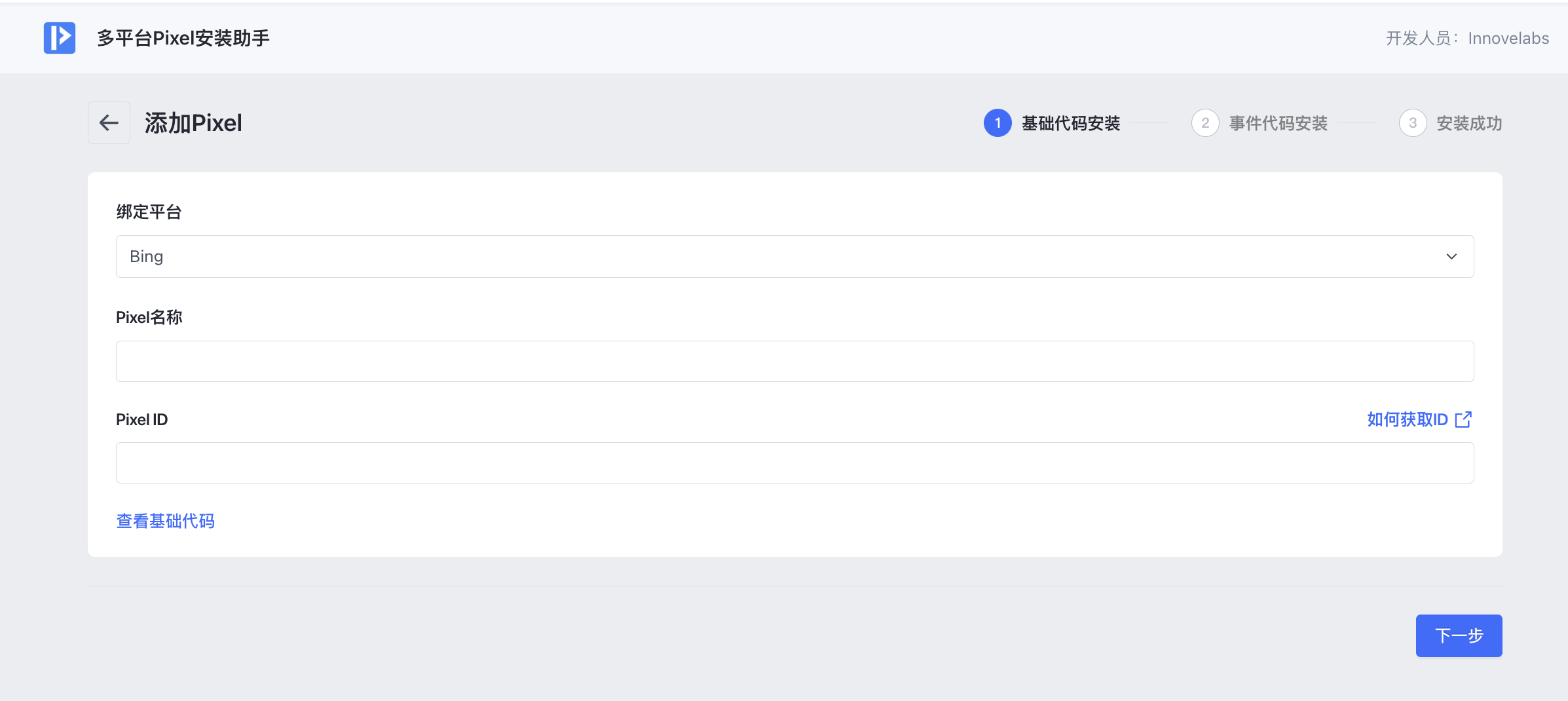
Task: Select the 基础代码安装 step label
Action: pos(1071,123)
